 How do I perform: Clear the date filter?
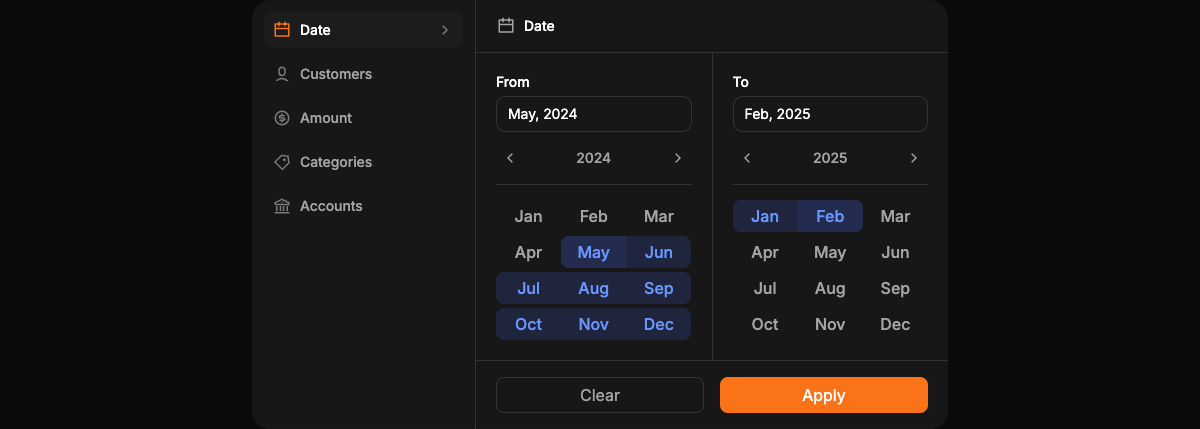[x=600, y=395]
